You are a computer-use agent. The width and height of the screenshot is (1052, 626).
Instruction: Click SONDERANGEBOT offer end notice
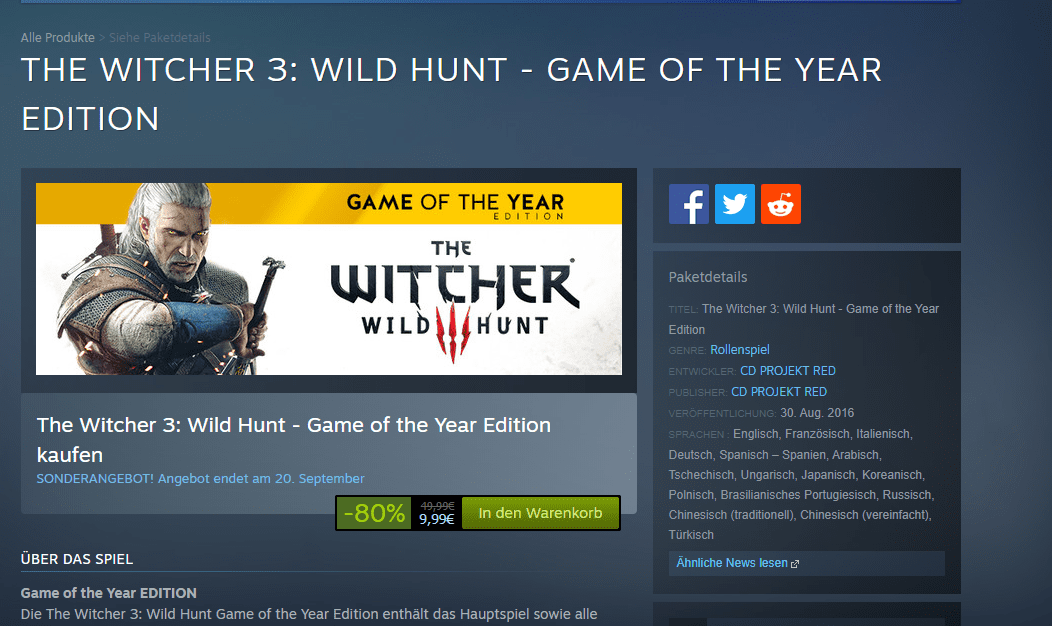pos(201,478)
